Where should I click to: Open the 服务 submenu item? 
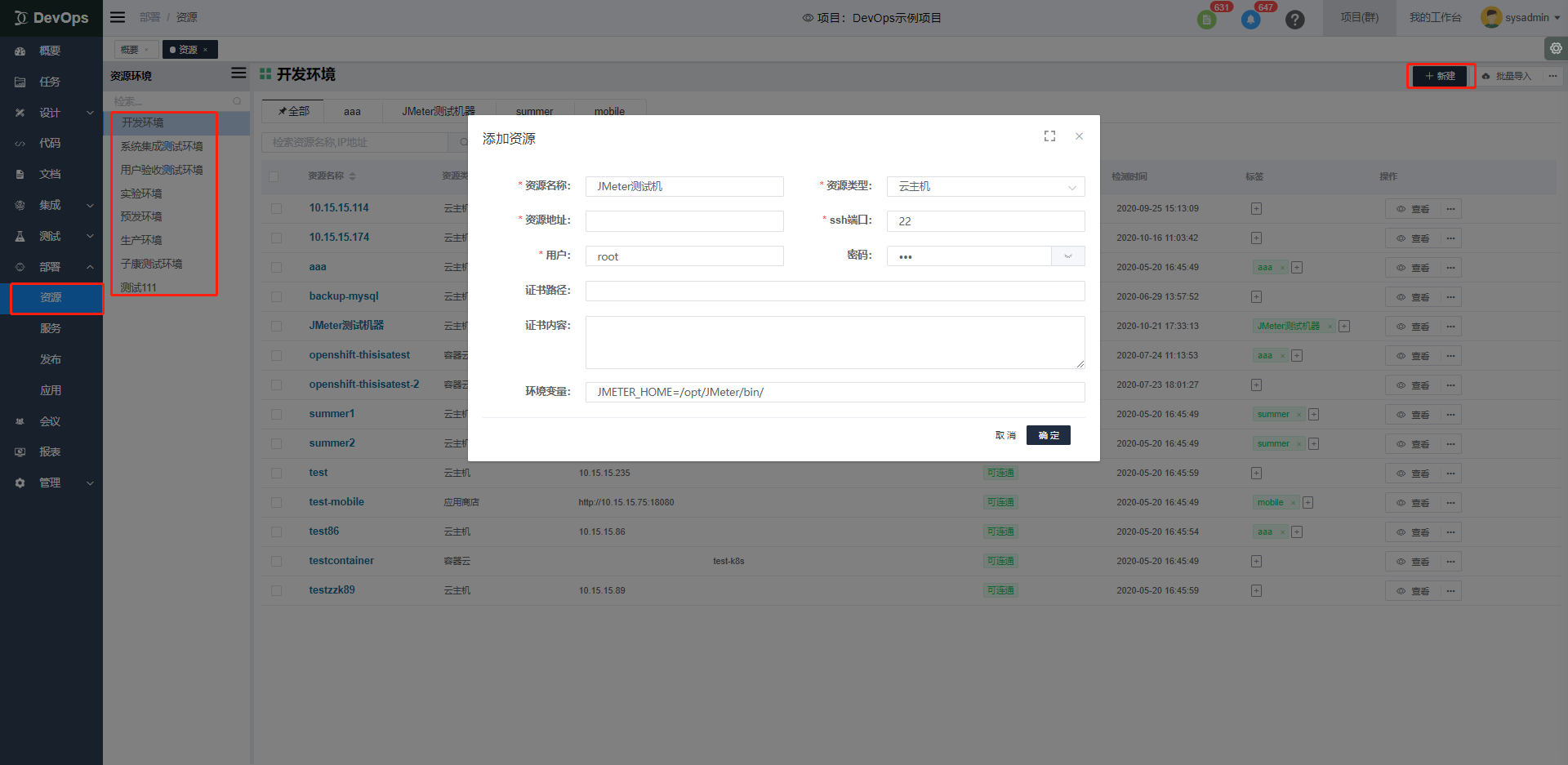pos(51,328)
